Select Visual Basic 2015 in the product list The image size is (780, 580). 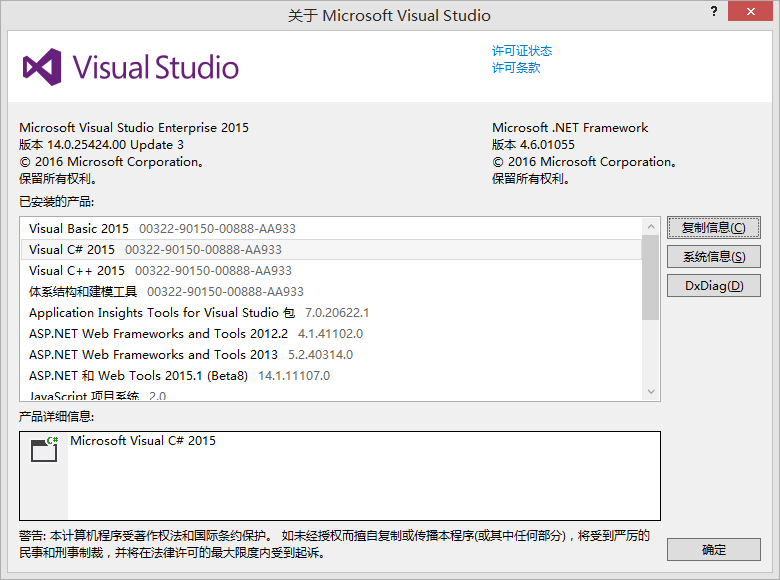[331, 228]
